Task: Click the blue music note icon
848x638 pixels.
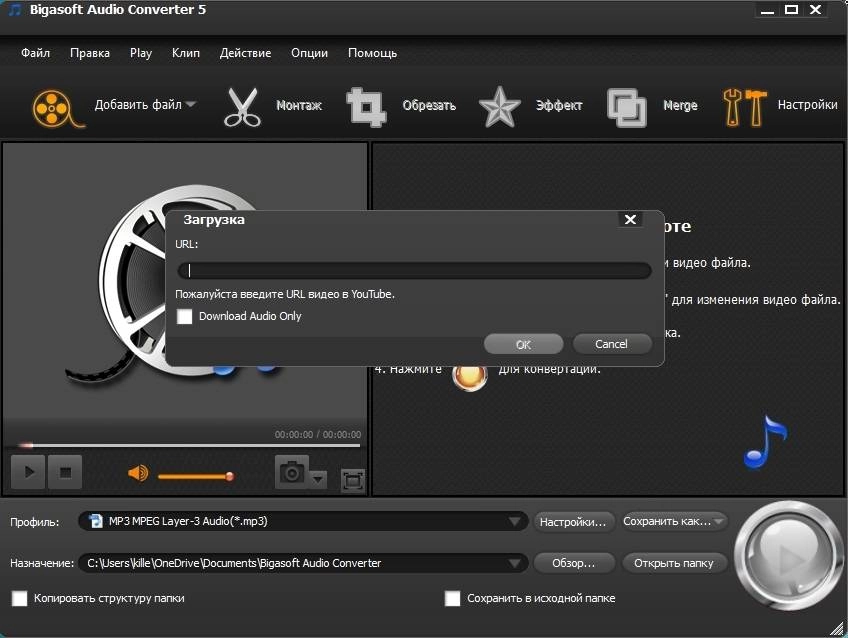Action: coord(766,442)
